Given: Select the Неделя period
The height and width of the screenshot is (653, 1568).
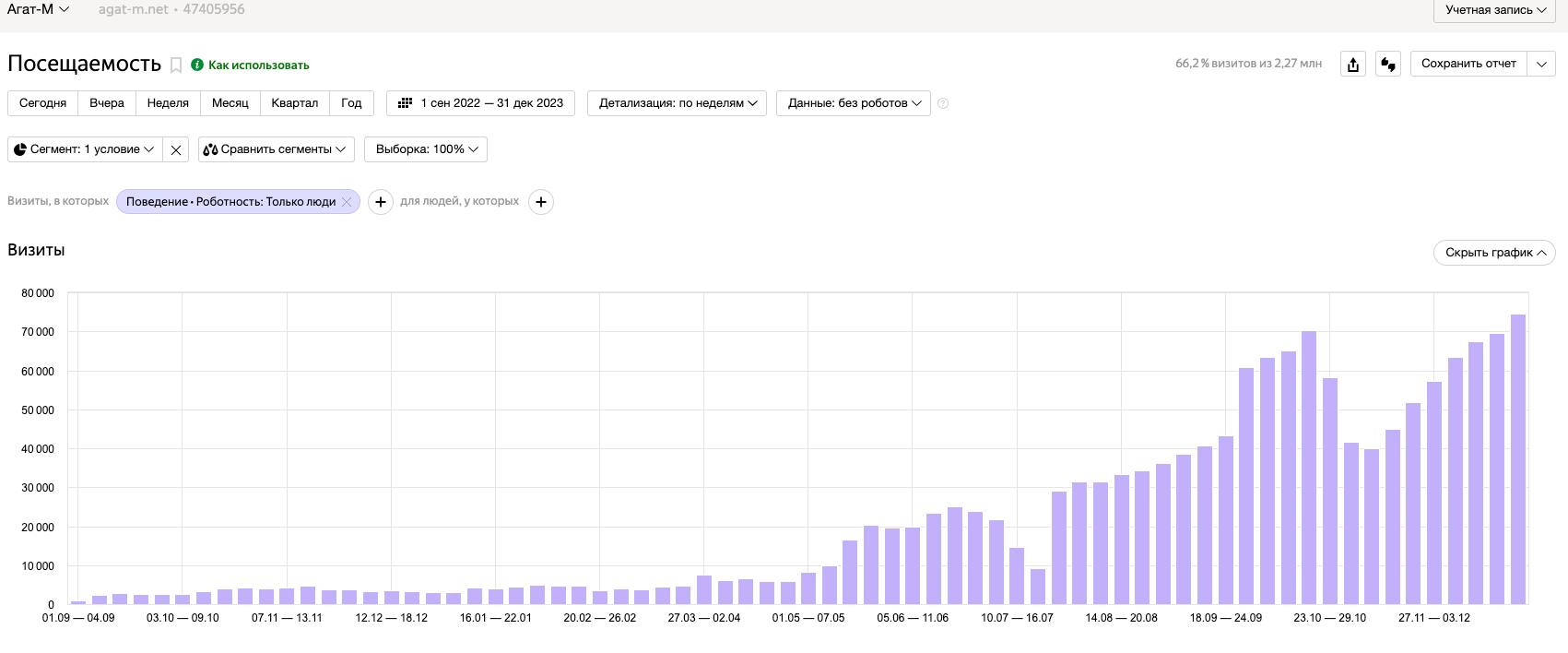Looking at the screenshot, I should tap(168, 103).
